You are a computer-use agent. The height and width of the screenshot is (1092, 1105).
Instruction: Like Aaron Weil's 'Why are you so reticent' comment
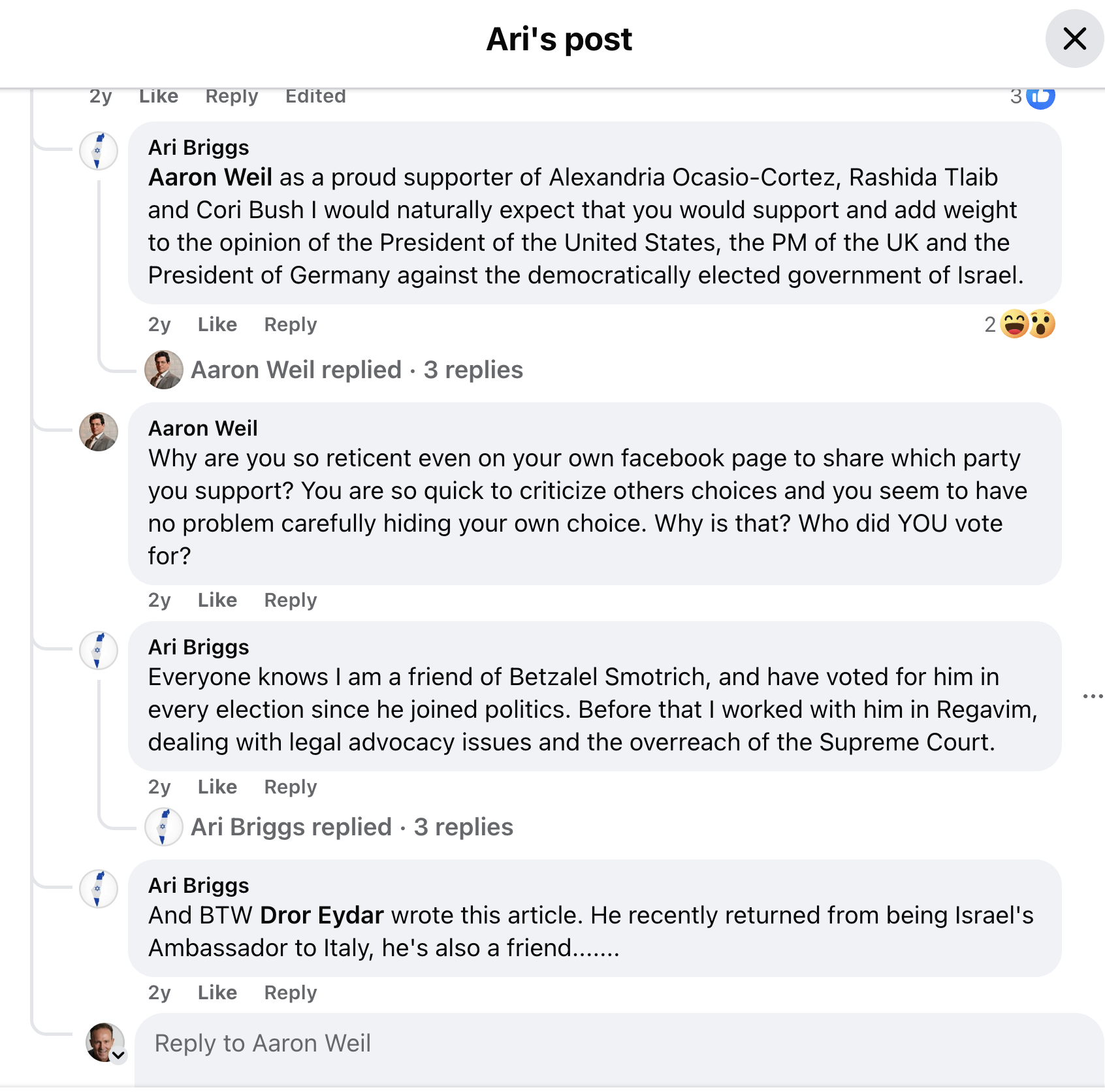click(217, 600)
